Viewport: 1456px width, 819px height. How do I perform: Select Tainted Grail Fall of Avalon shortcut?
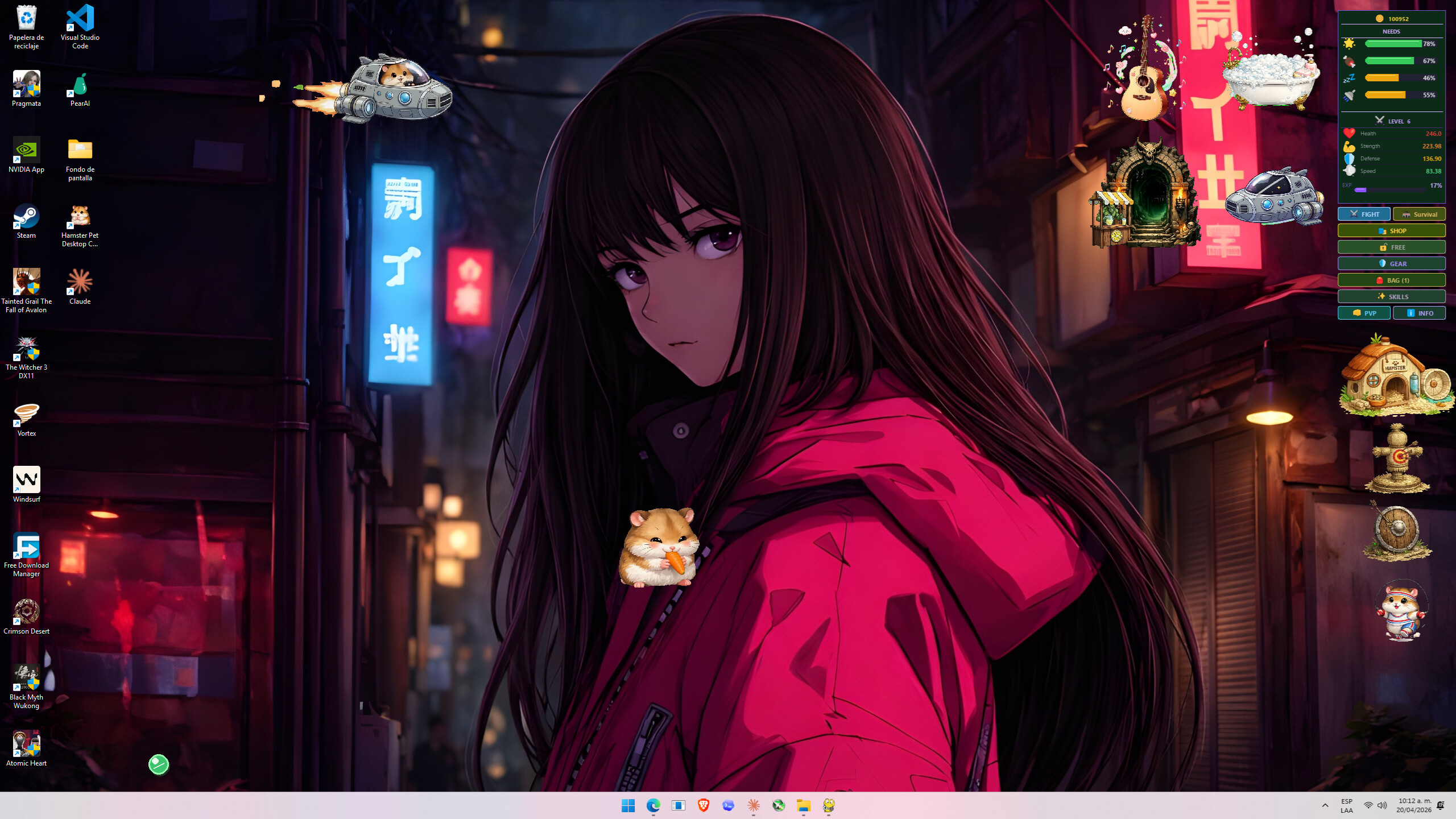click(x=26, y=290)
